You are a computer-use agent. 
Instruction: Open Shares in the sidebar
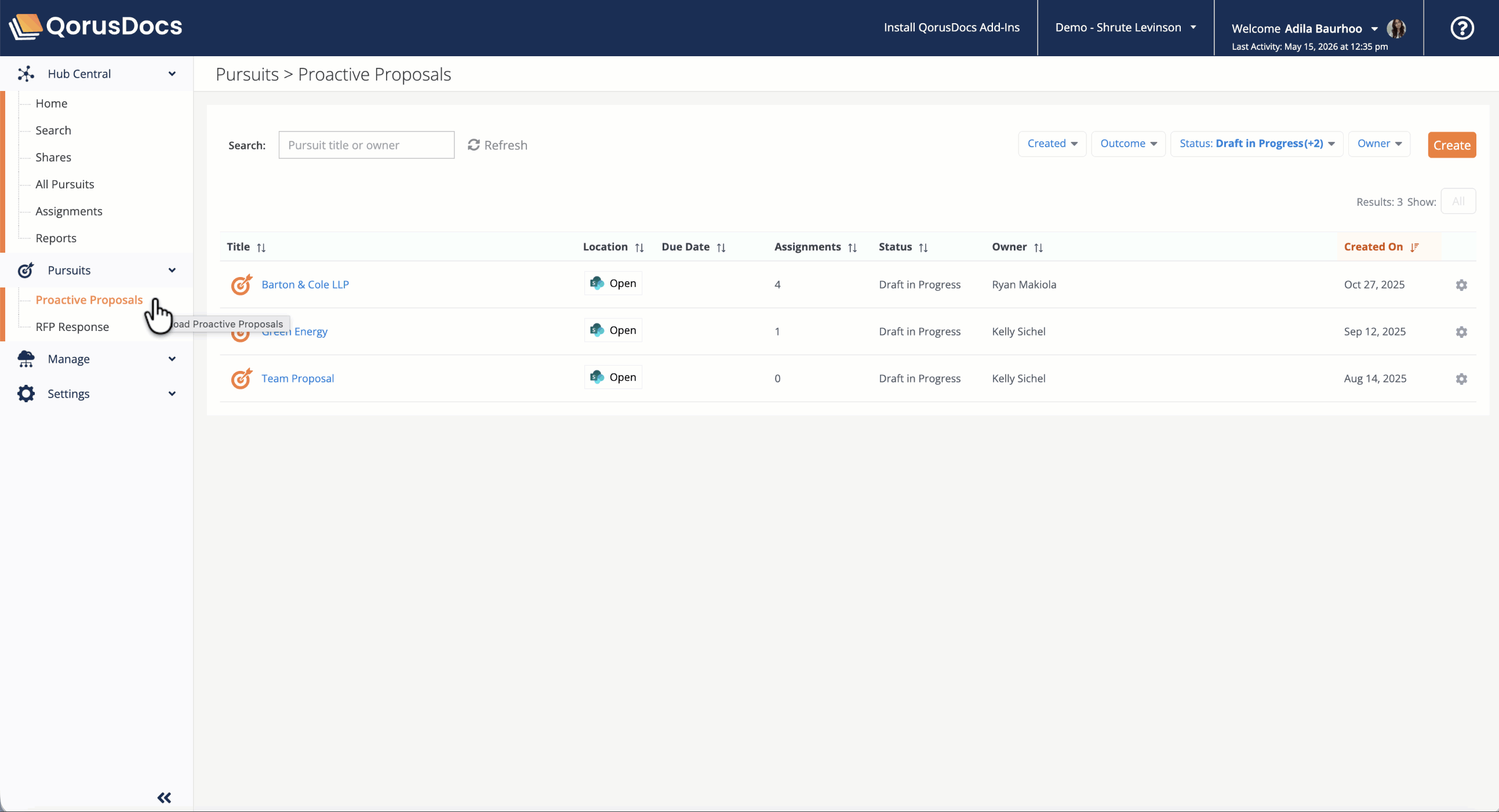click(53, 157)
